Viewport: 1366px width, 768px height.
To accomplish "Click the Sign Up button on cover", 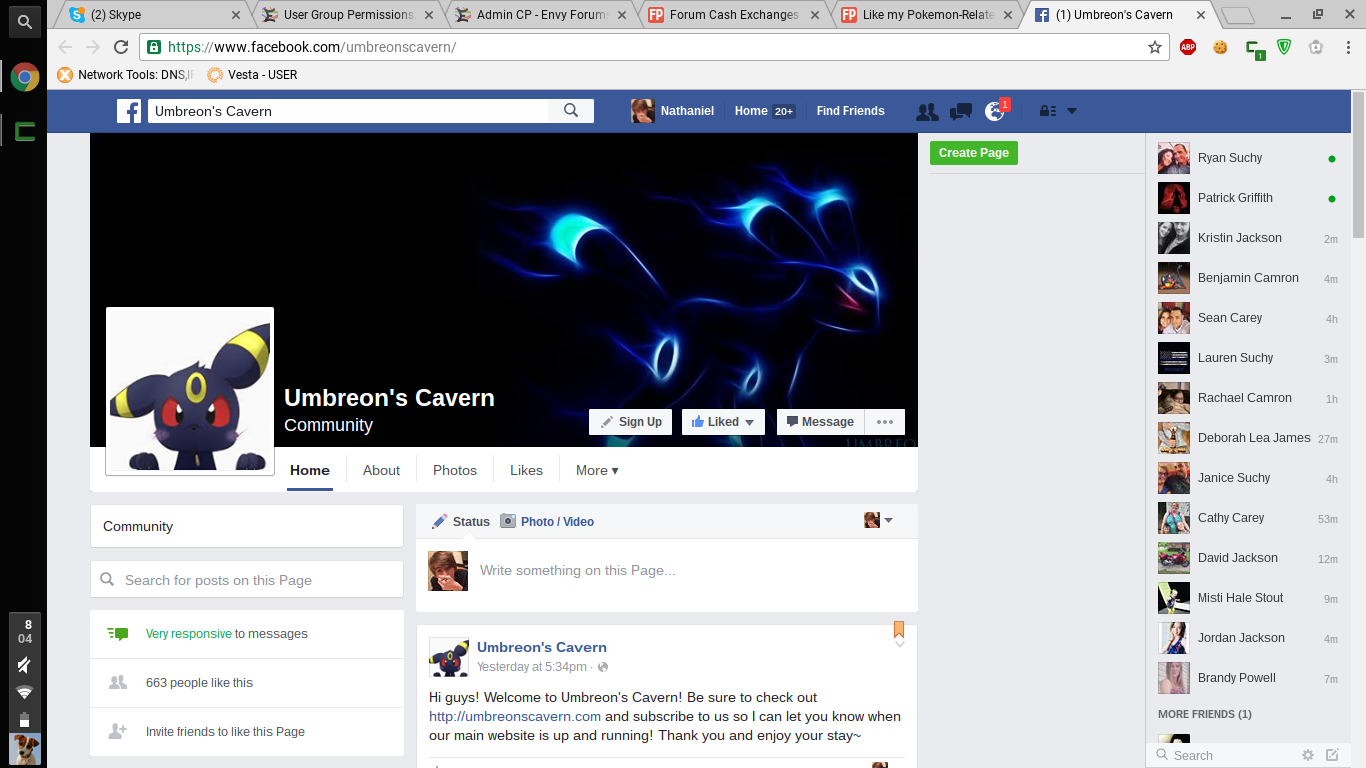I will [631, 422].
